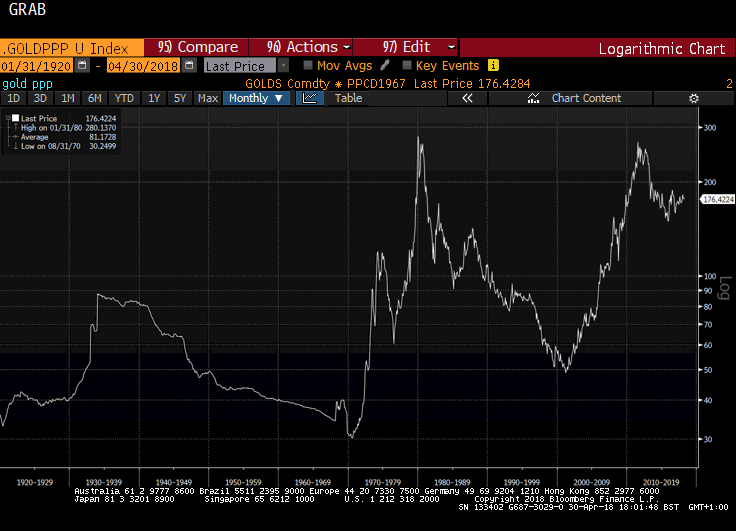This screenshot has width=736, height=531.
Task: Click the Mov Avgs pencil edit icon
Action: pos(385,65)
